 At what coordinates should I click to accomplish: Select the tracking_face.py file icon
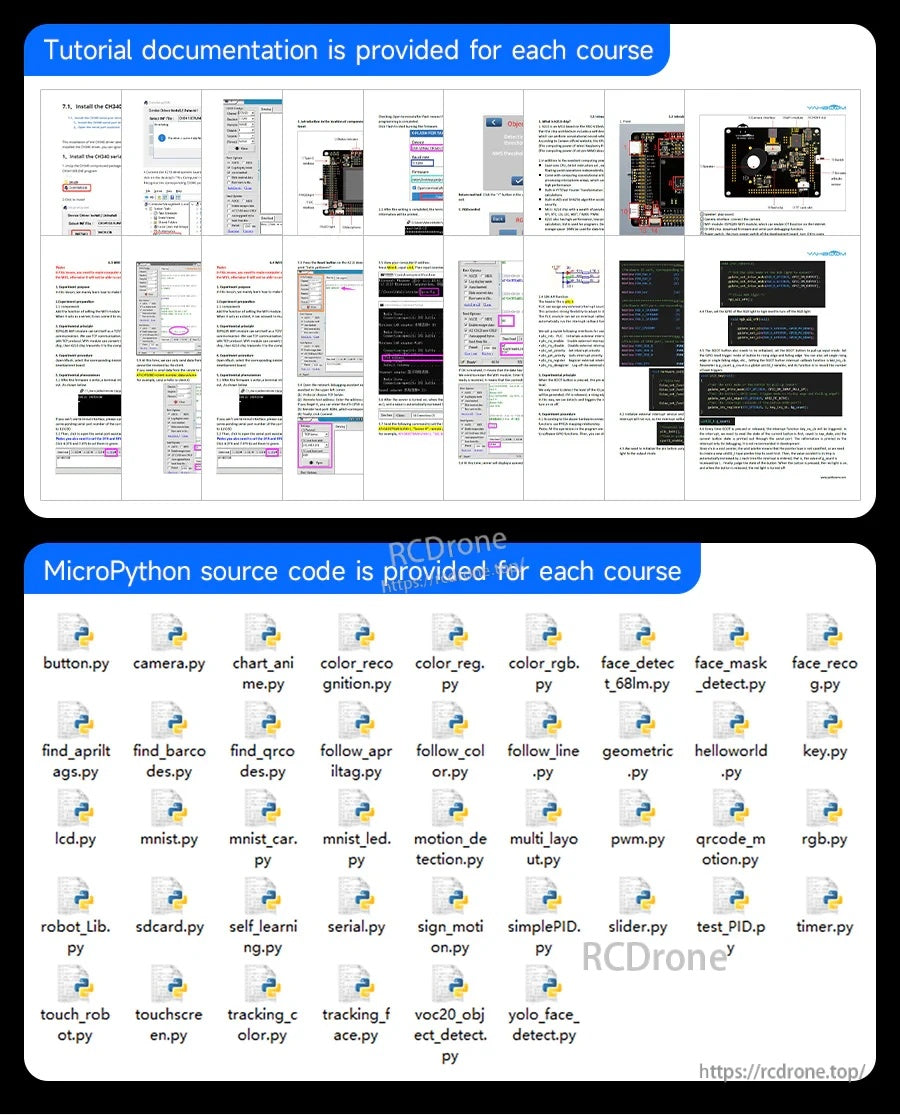tap(357, 983)
